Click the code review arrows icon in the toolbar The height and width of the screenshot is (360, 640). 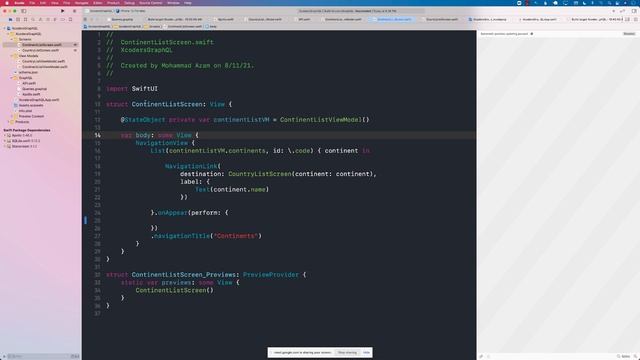(622, 11)
